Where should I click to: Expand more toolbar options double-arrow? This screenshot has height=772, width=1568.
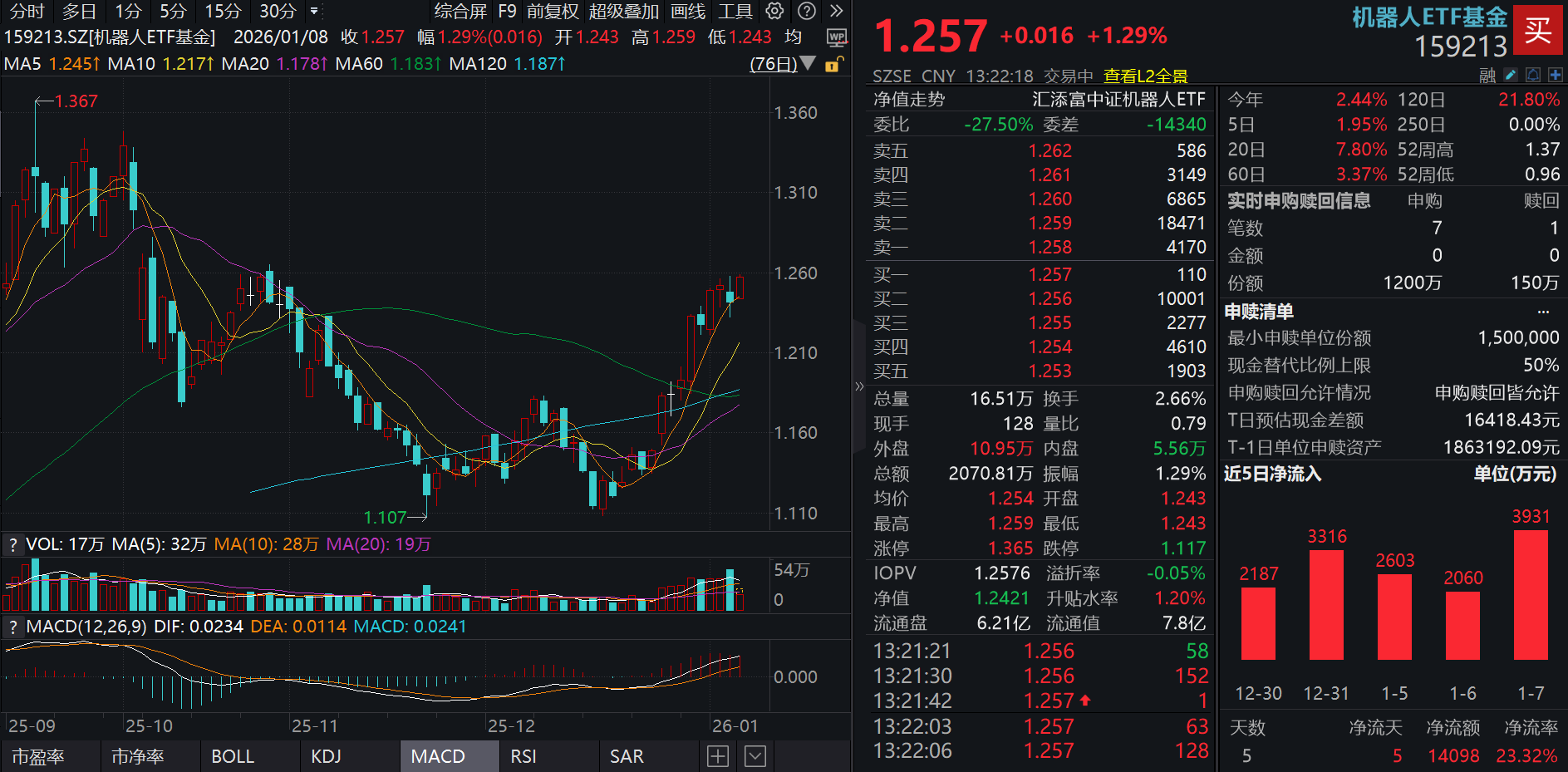pyautogui.click(x=836, y=11)
